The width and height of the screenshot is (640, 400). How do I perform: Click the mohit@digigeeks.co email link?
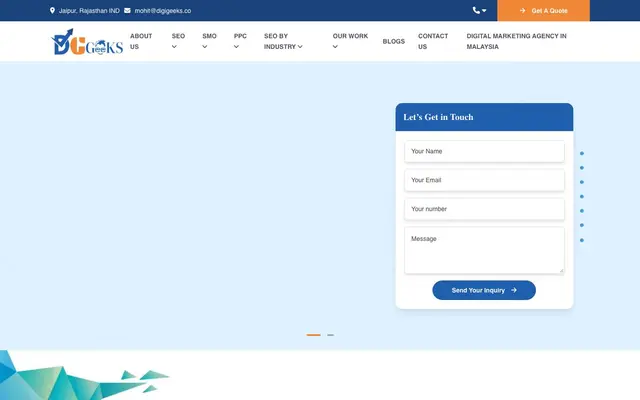163,11
